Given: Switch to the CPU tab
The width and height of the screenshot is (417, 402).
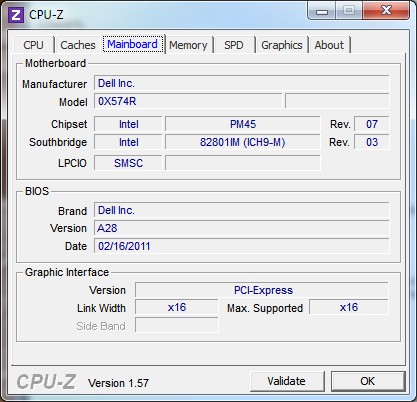Looking at the screenshot, I should [33, 45].
